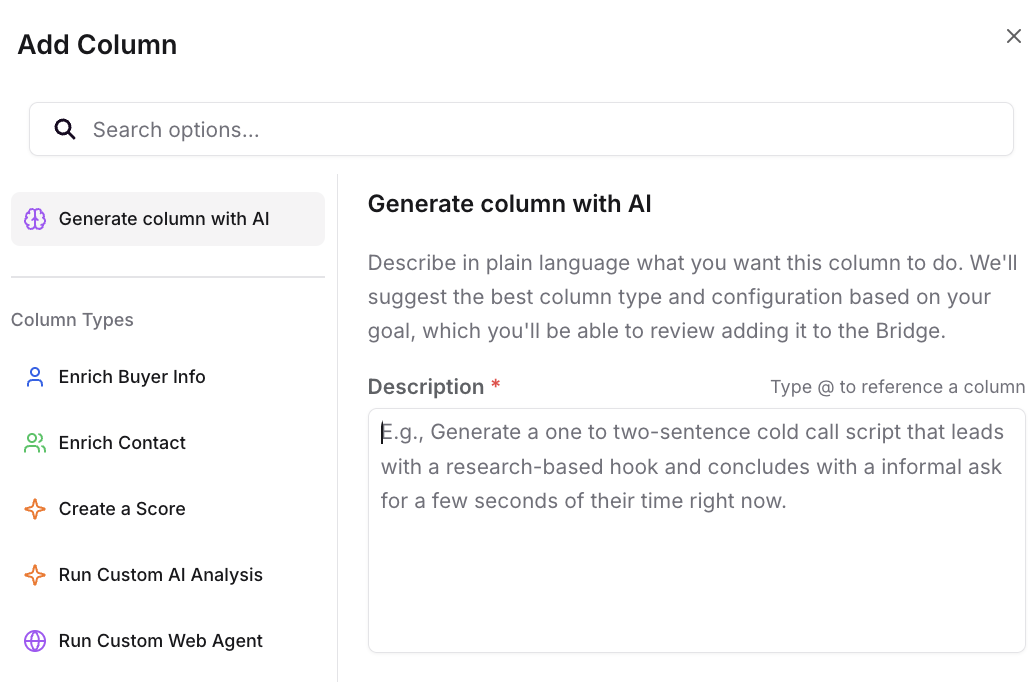Viewport: 1028px width, 682px height.
Task: Click the two-people icon beside Enrich Contact
Action: pyautogui.click(x=35, y=443)
